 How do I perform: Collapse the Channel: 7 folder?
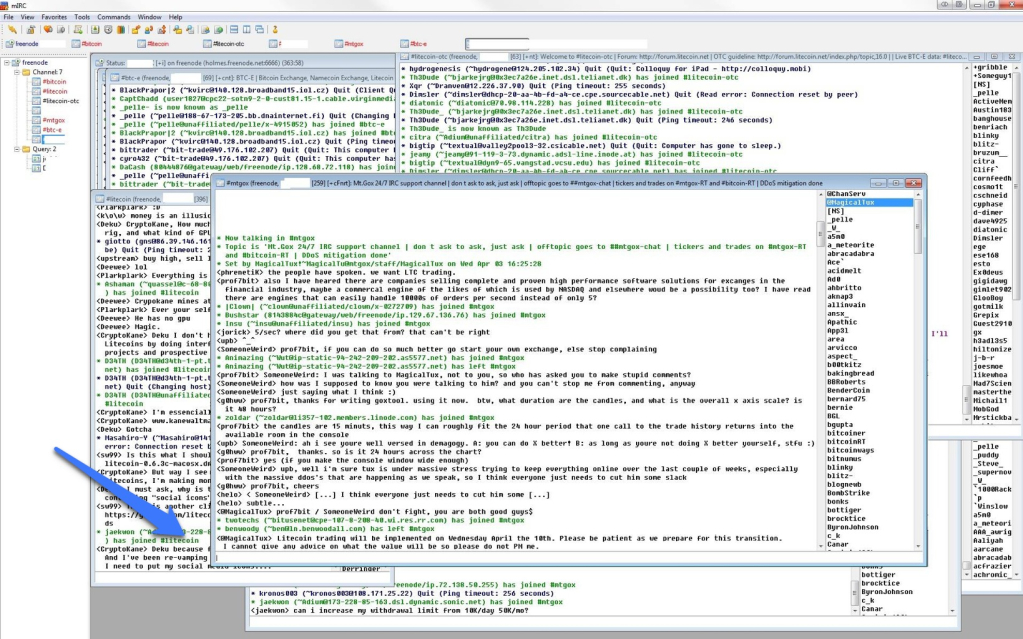click(x=17, y=72)
